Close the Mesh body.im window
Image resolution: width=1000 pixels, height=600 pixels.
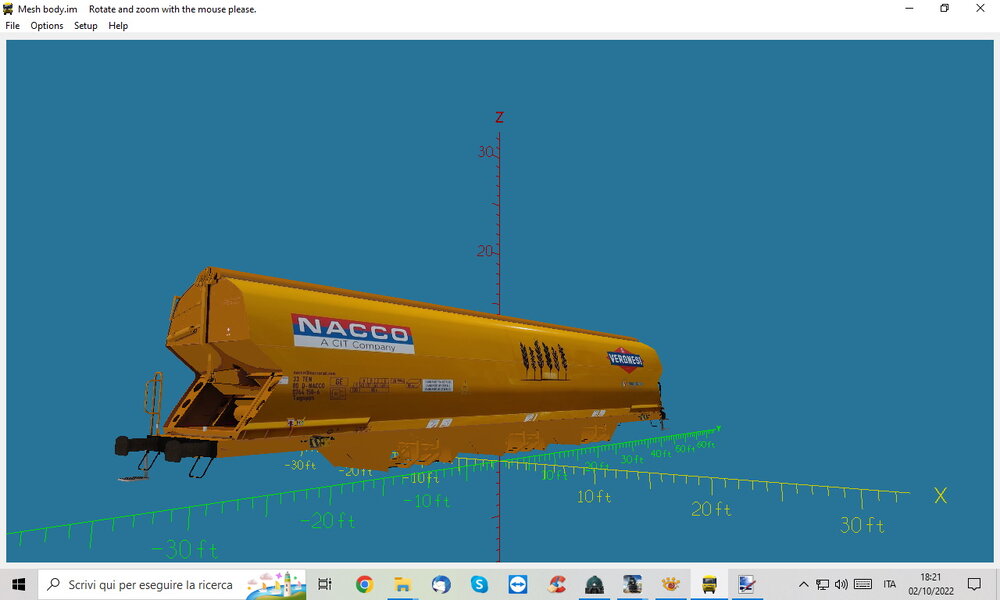coord(980,8)
